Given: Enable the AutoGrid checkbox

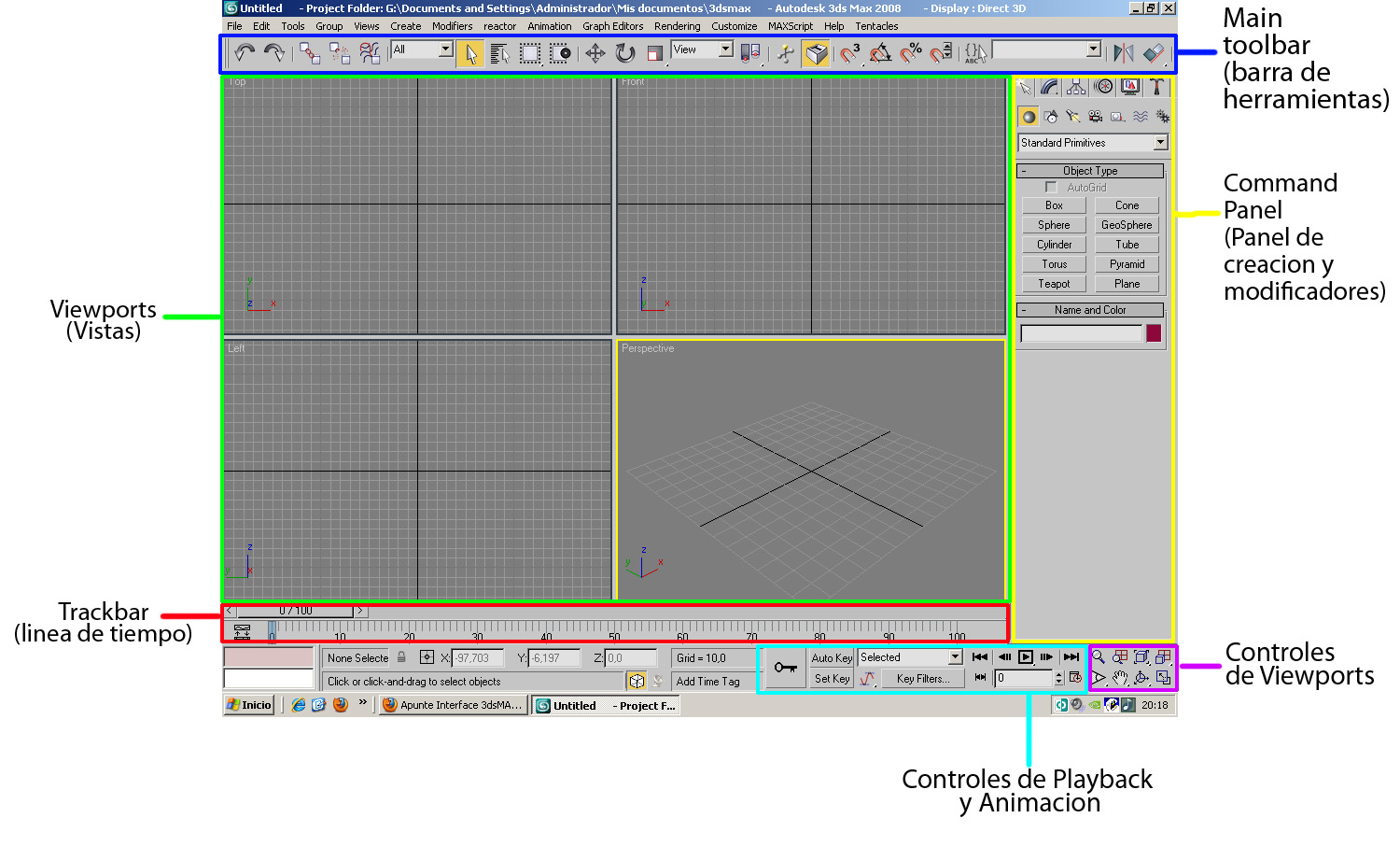Looking at the screenshot, I should pos(1051,188).
